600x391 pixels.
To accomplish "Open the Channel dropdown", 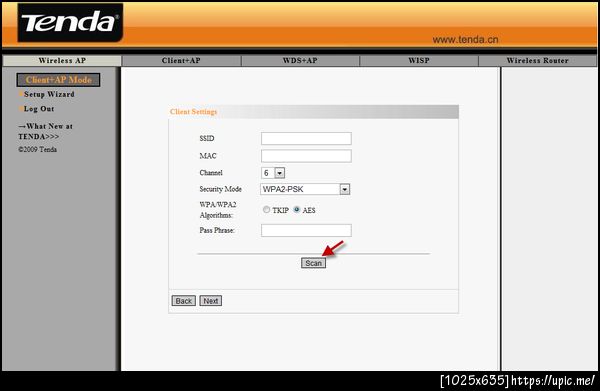I will [x=273, y=173].
